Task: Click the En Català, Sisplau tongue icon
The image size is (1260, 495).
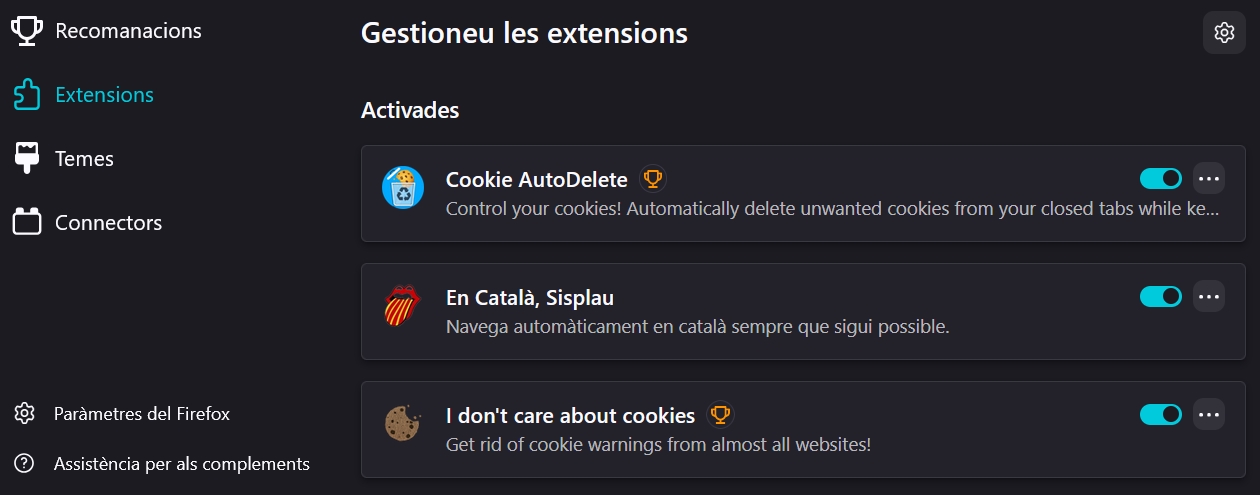Action: pyautogui.click(x=403, y=306)
